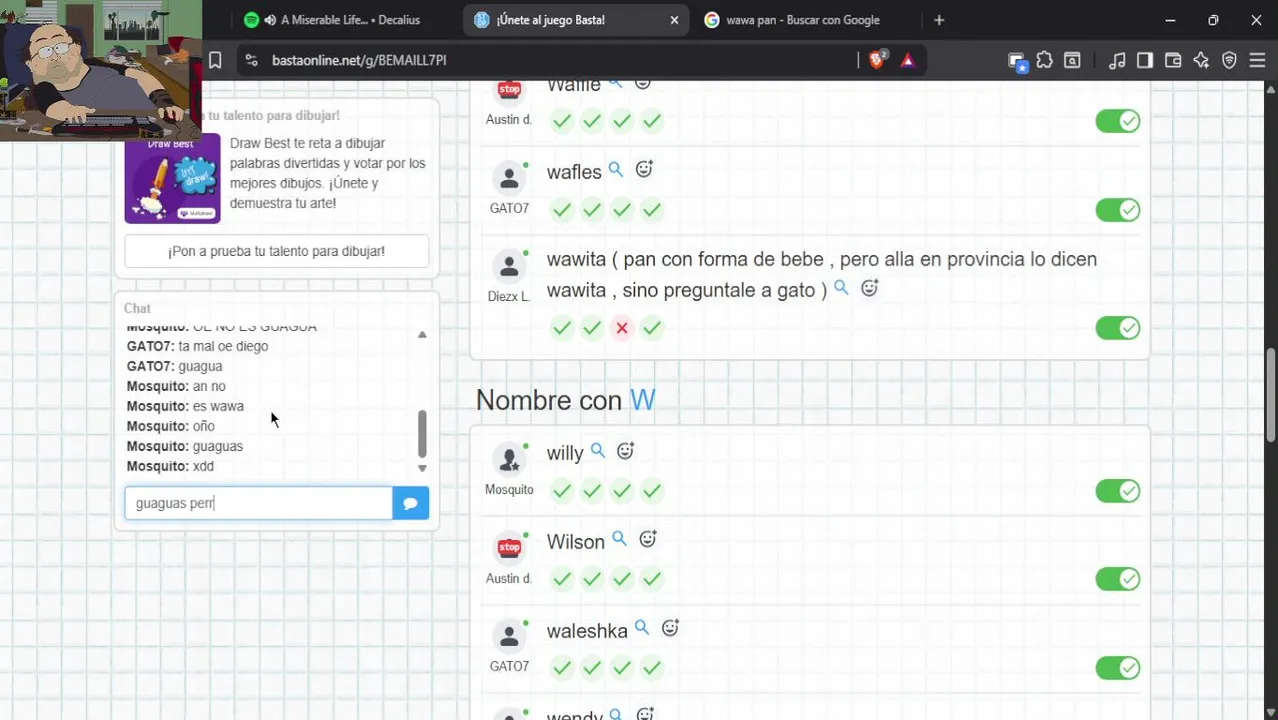Image resolution: width=1278 pixels, height=720 pixels.
Task: Click the chat message 'es wawa'
Action: point(218,406)
